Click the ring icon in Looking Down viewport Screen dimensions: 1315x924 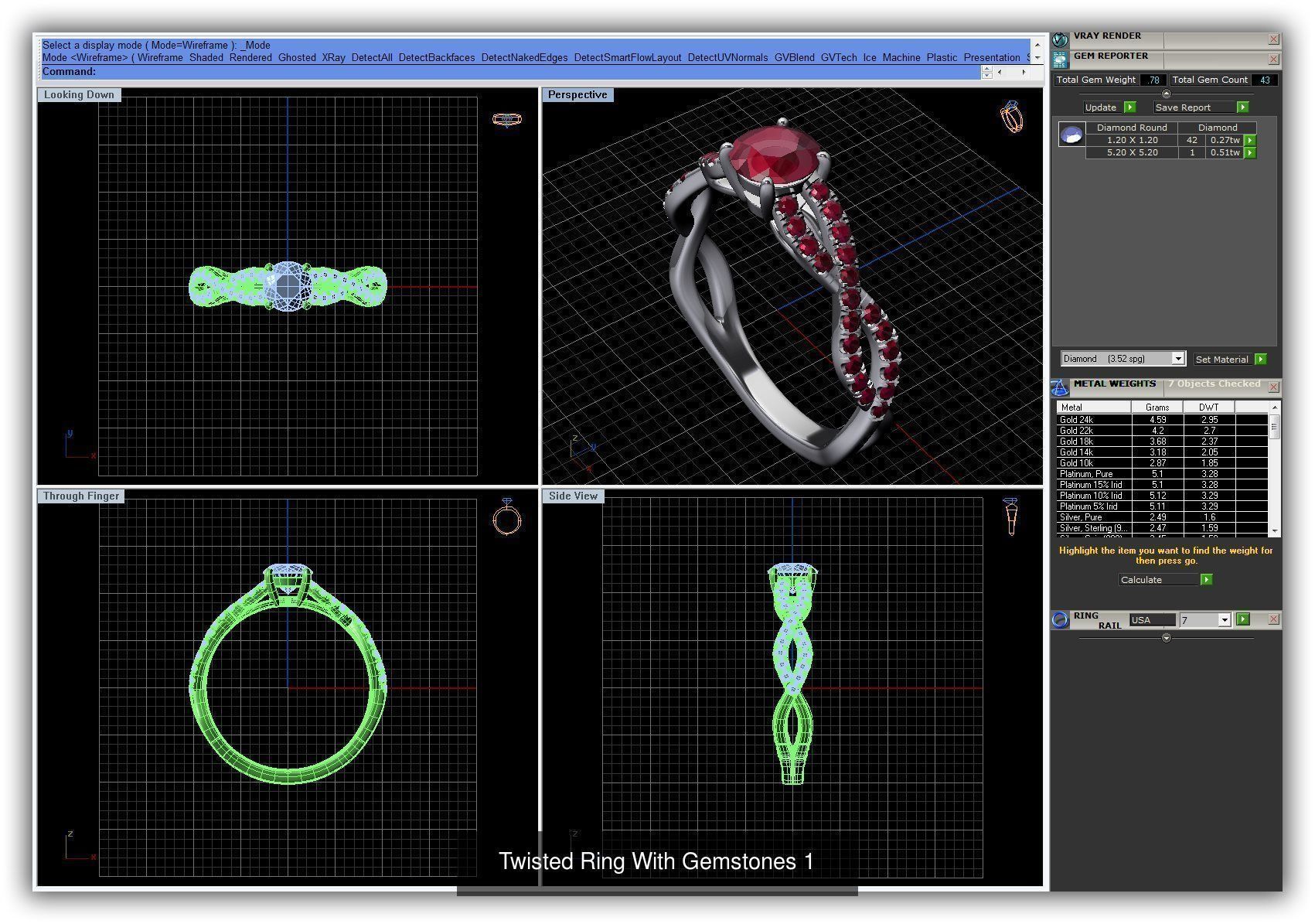click(x=507, y=119)
